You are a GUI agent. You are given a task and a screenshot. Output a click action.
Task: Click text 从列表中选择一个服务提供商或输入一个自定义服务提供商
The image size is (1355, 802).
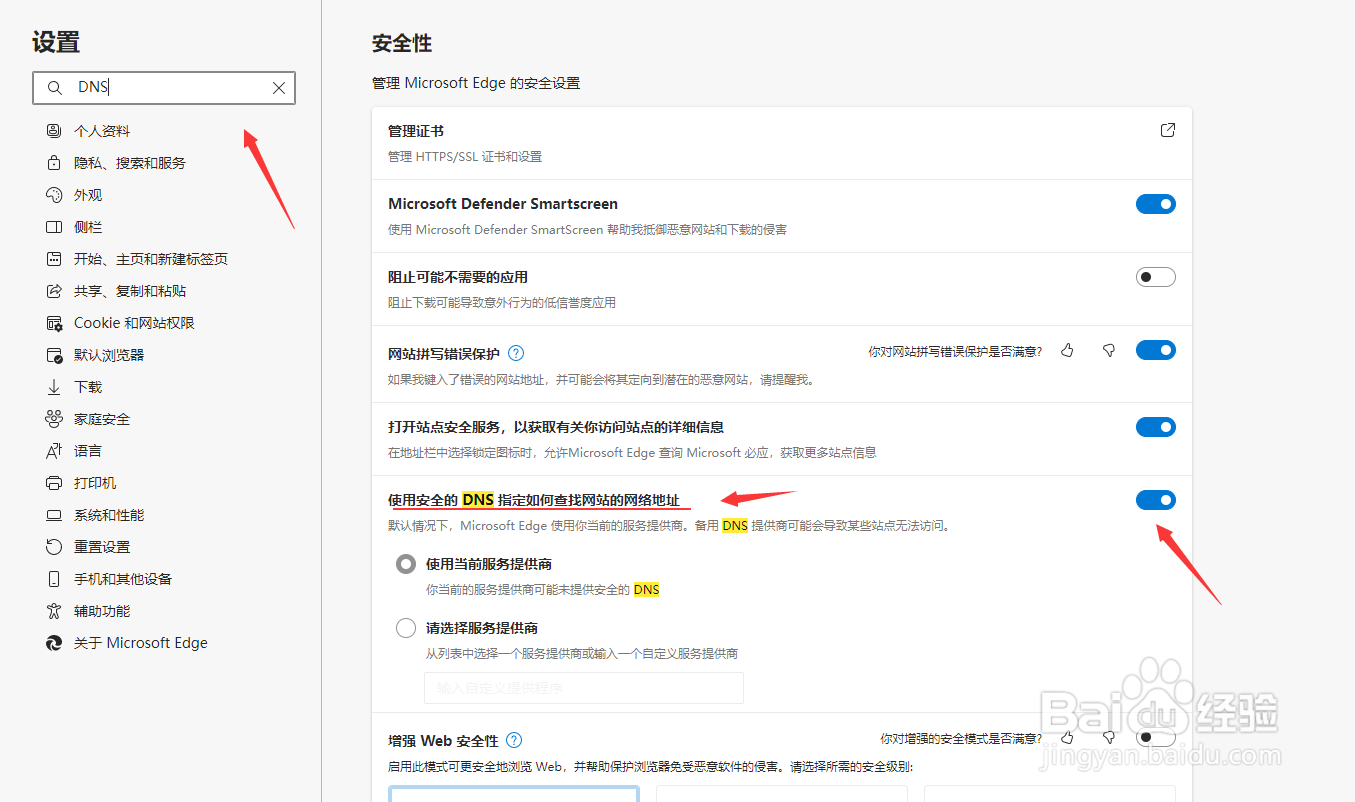click(582, 653)
